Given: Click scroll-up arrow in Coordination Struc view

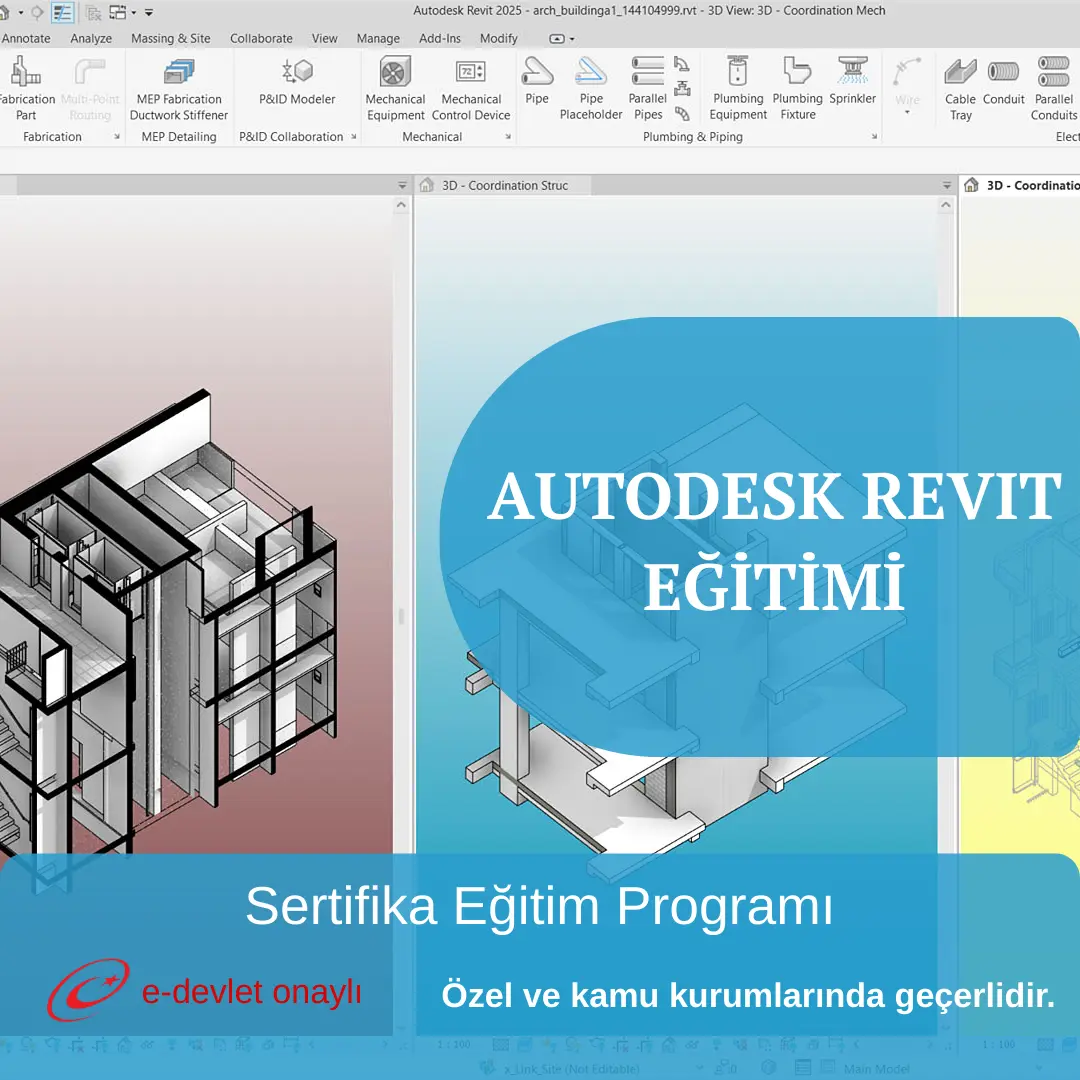Looking at the screenshot, I should (x=946, y=205).
